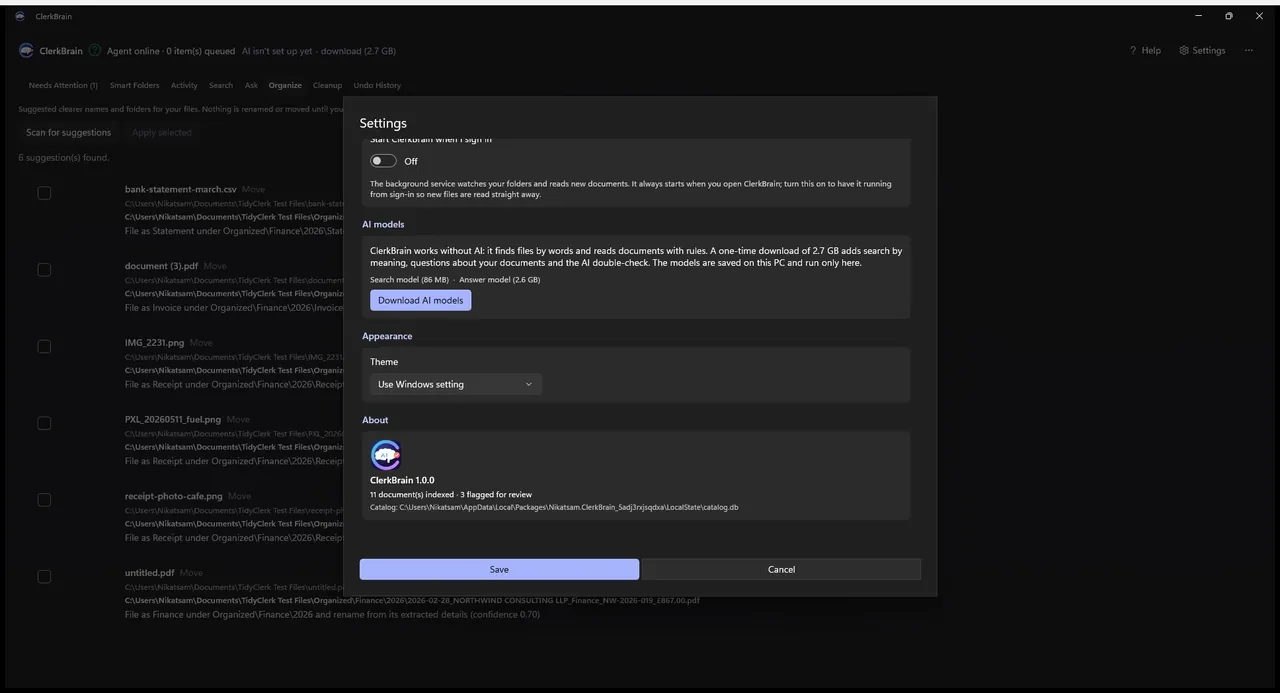
Task: Open the Search tab
Action: click(x=221, y=85)
